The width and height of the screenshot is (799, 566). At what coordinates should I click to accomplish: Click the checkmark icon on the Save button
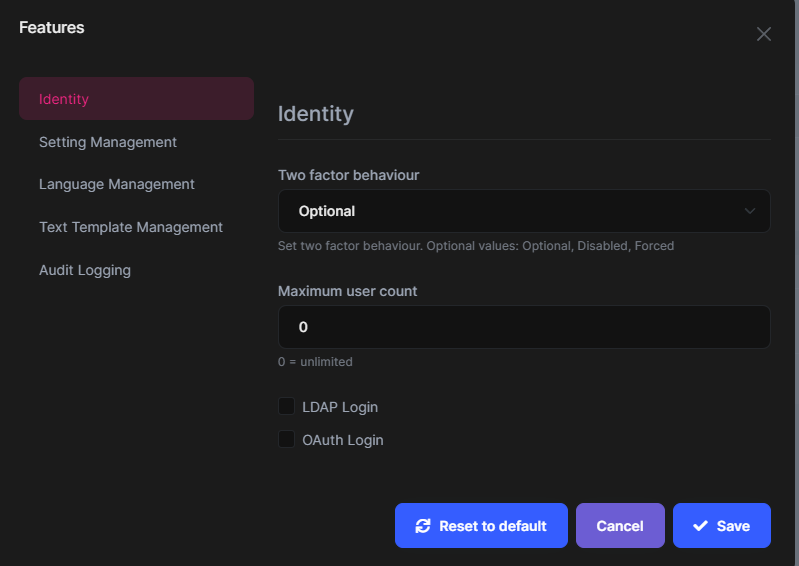click(700, 526)
